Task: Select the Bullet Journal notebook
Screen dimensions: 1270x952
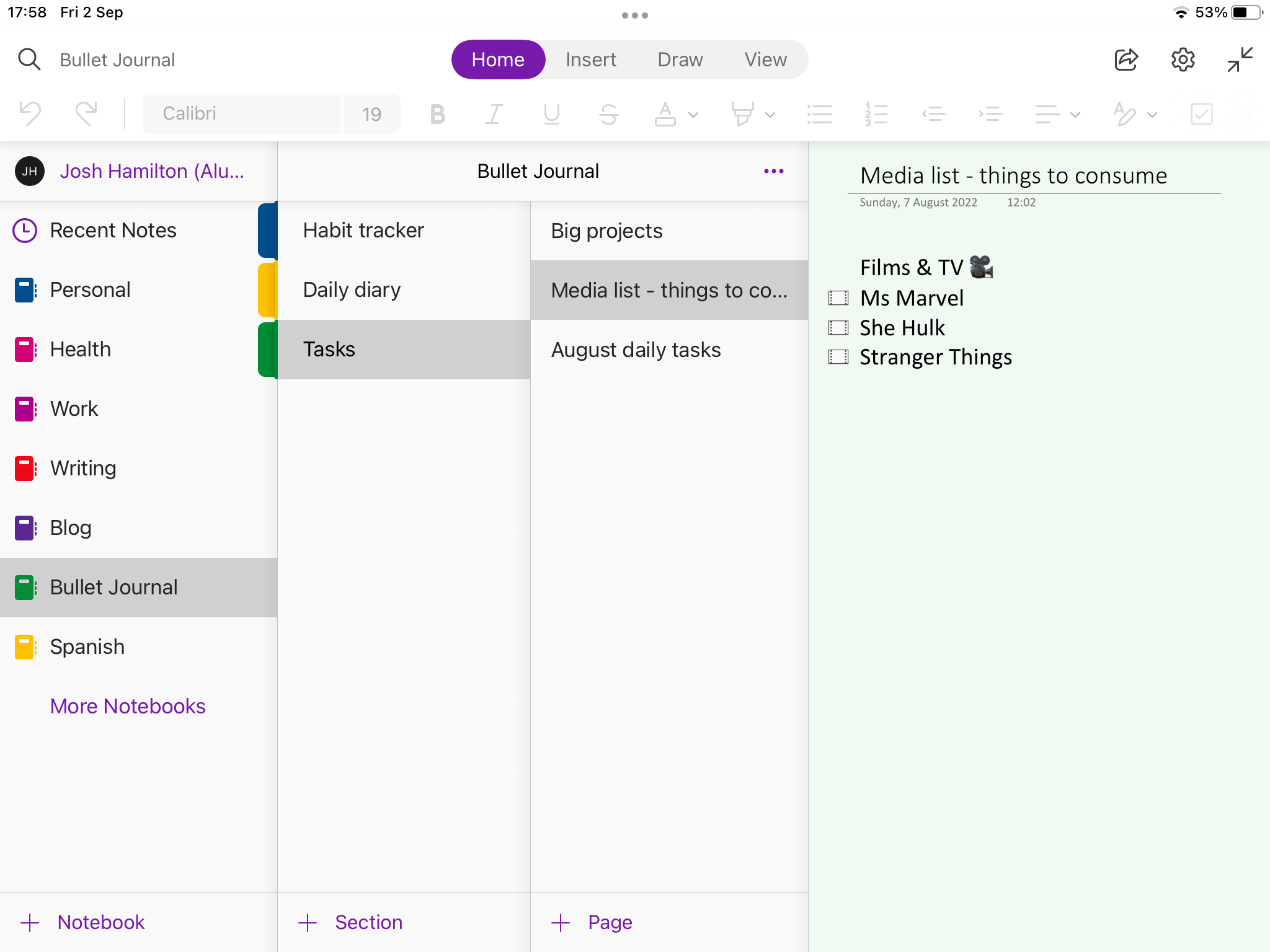Action: (x=138, y=588)
